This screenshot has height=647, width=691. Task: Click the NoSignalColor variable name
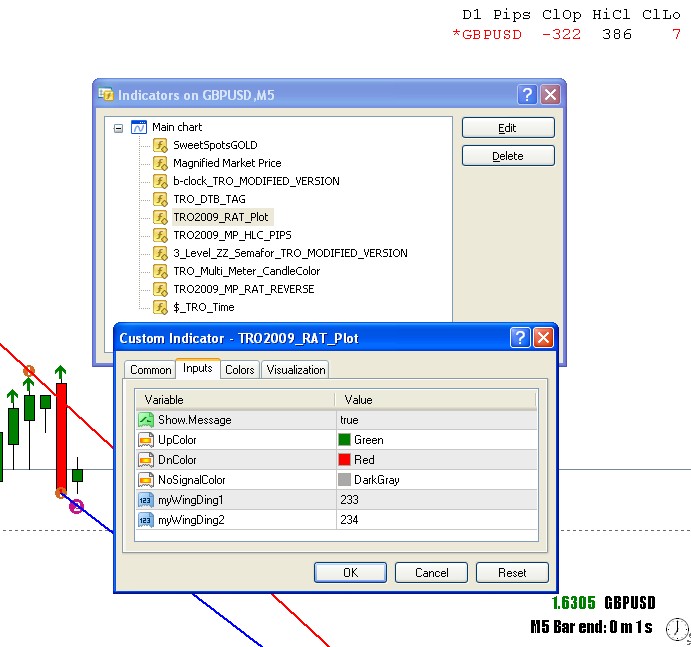tap(192, 480)
